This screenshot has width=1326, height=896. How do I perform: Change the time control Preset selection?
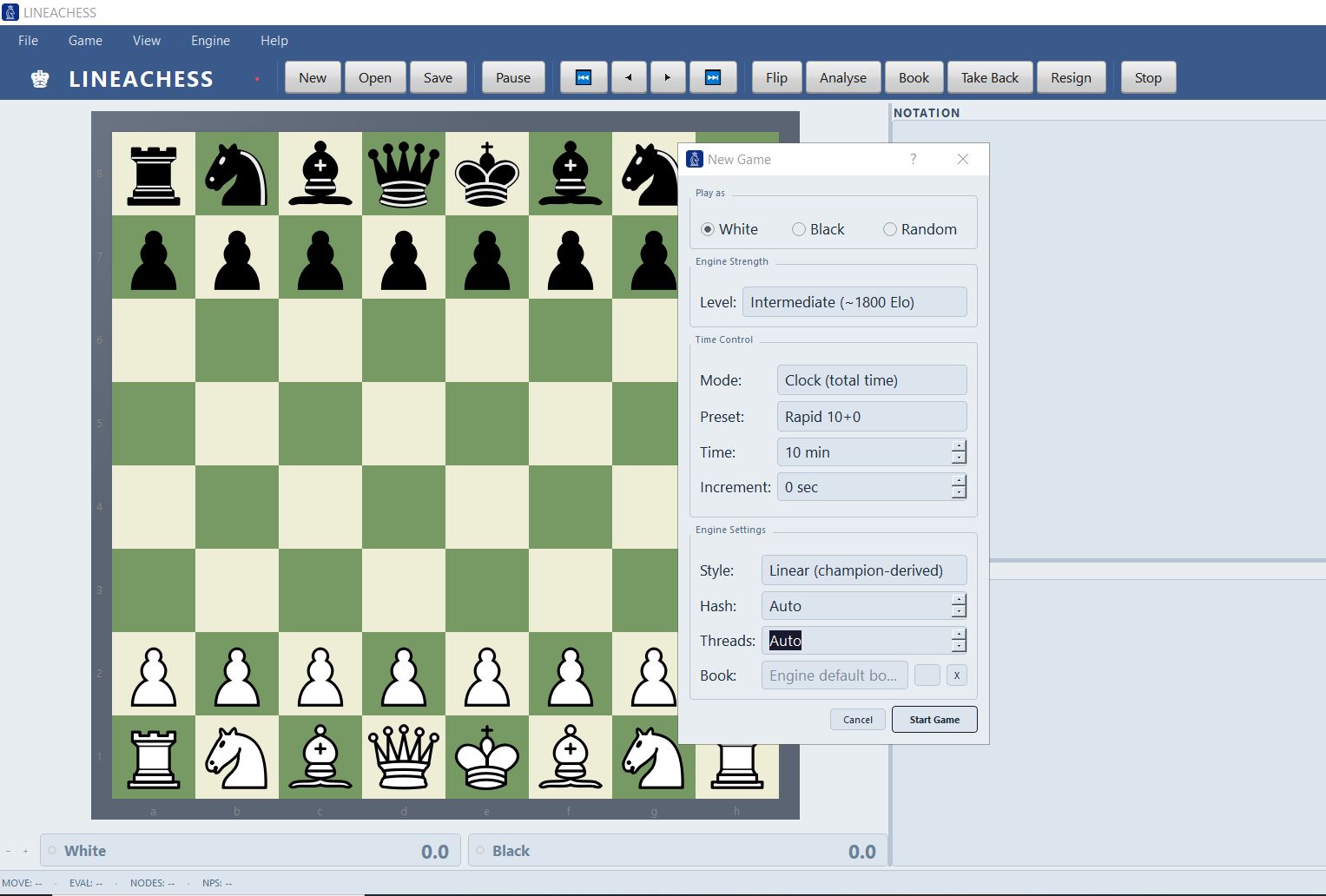point(871,416)
